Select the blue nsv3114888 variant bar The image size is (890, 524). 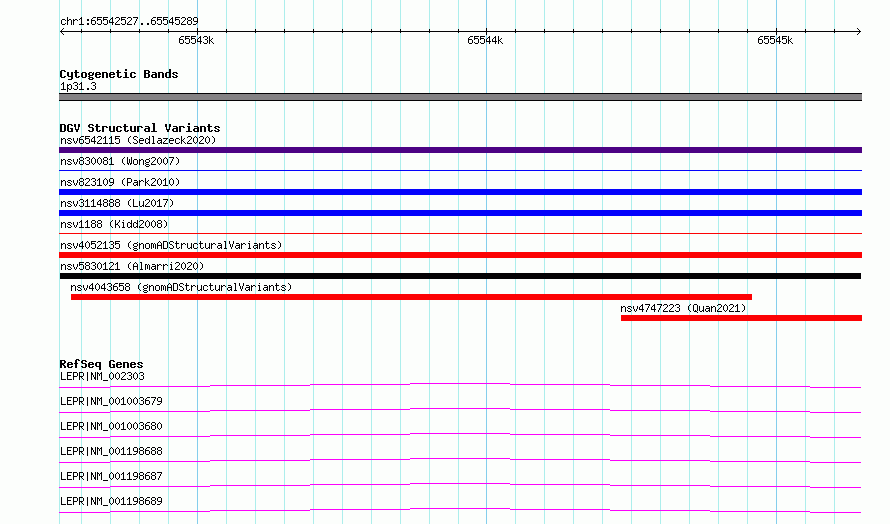coord(460,213)
